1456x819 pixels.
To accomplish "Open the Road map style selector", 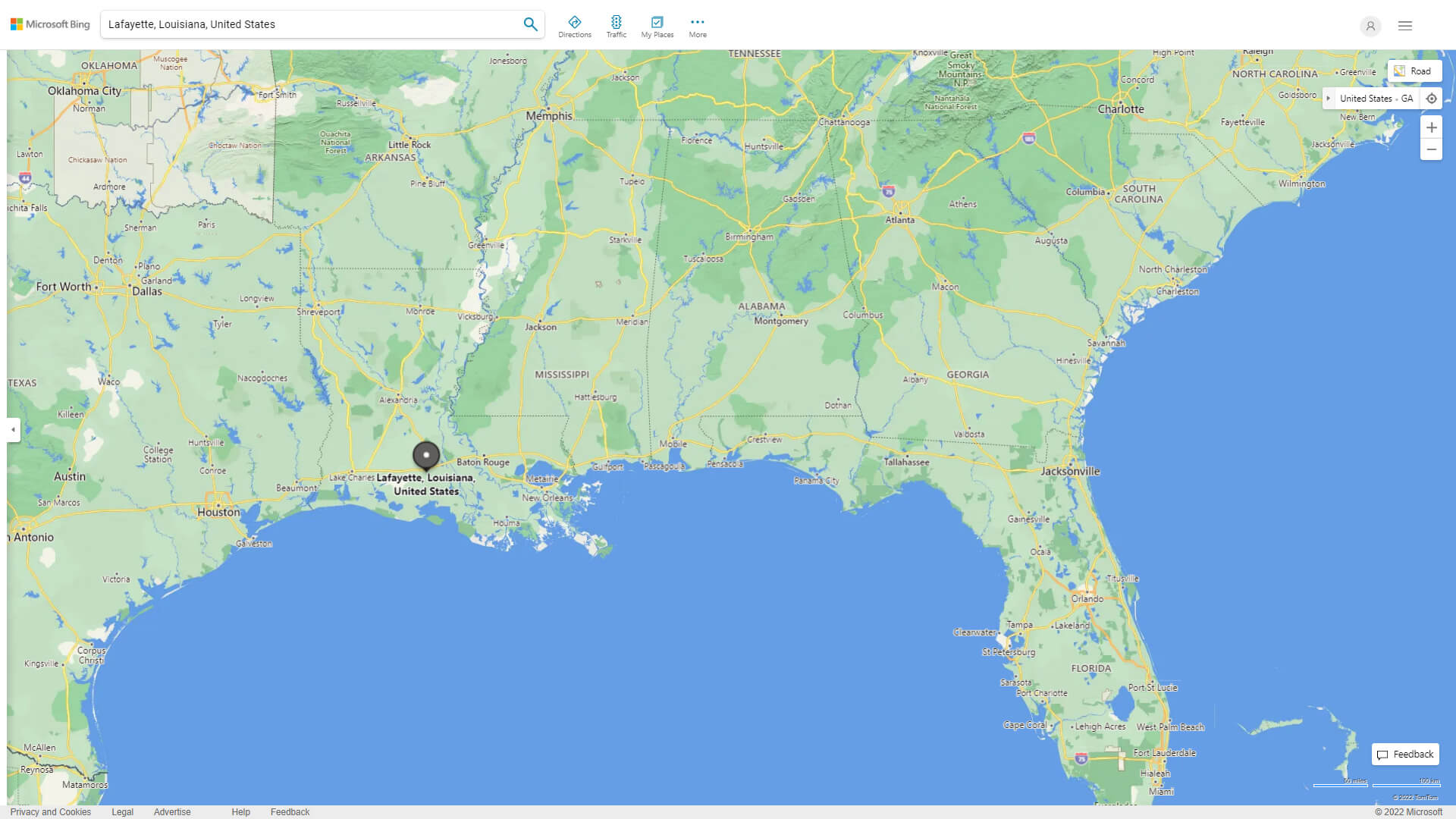I will coord(1414,70).
